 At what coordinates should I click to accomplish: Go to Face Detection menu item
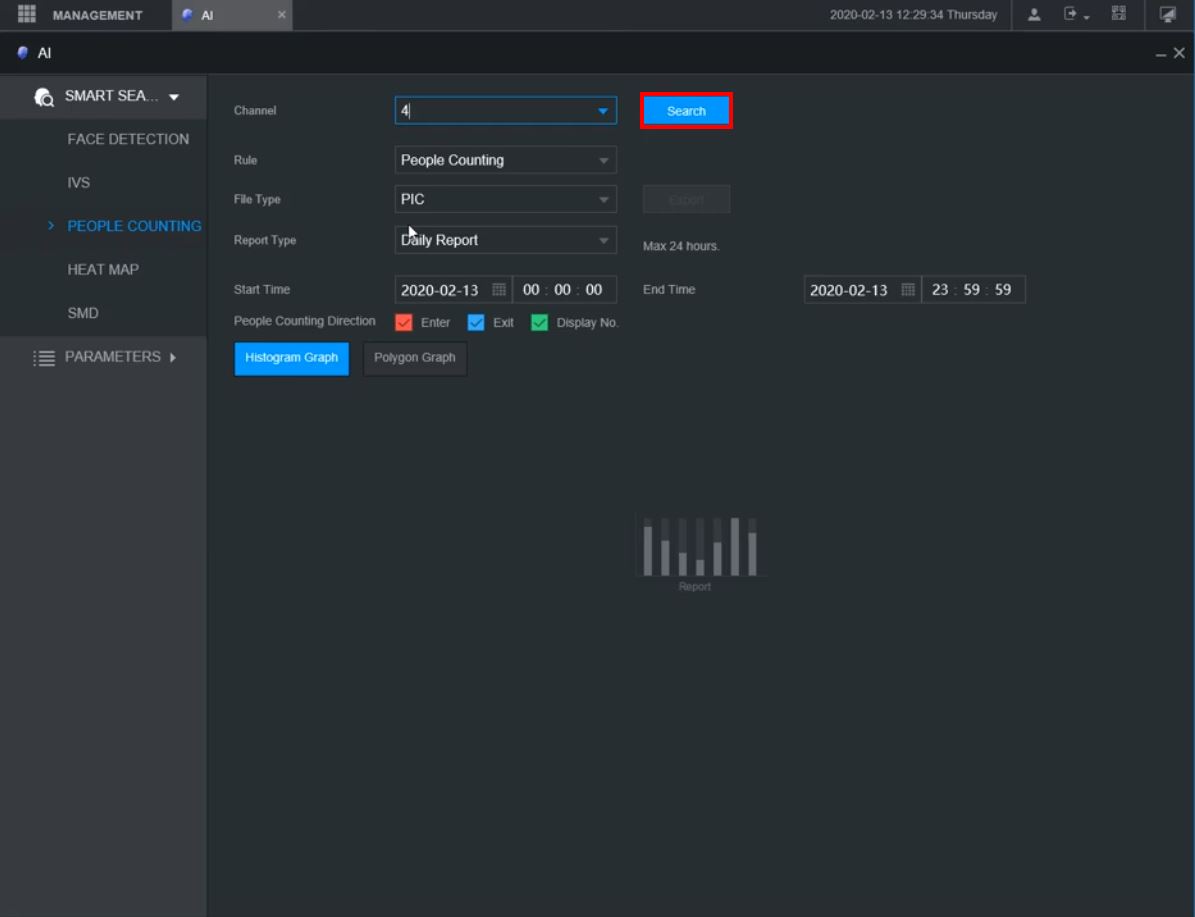click(128, 139)
